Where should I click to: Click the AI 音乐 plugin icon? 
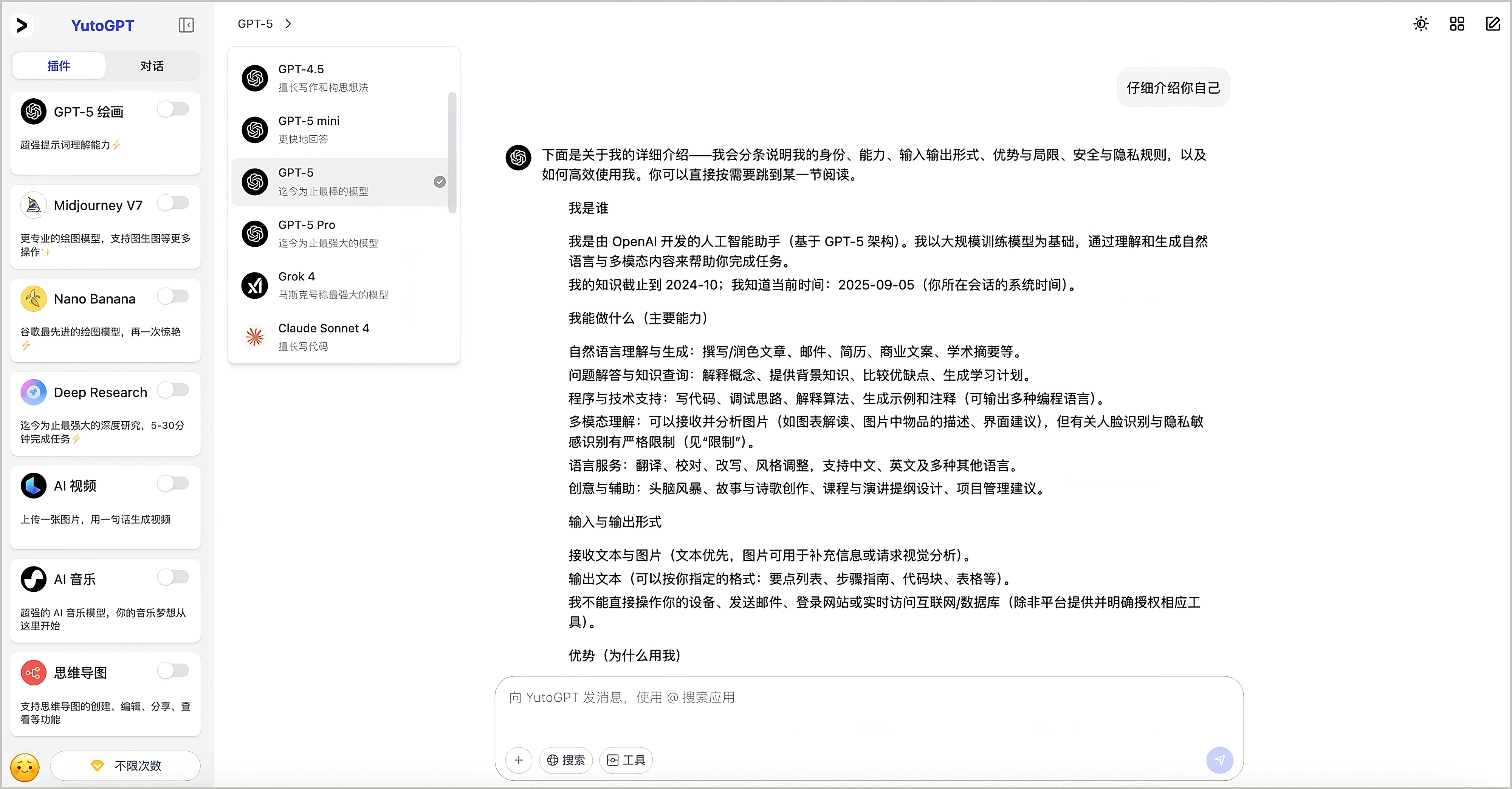click(34, 579)
